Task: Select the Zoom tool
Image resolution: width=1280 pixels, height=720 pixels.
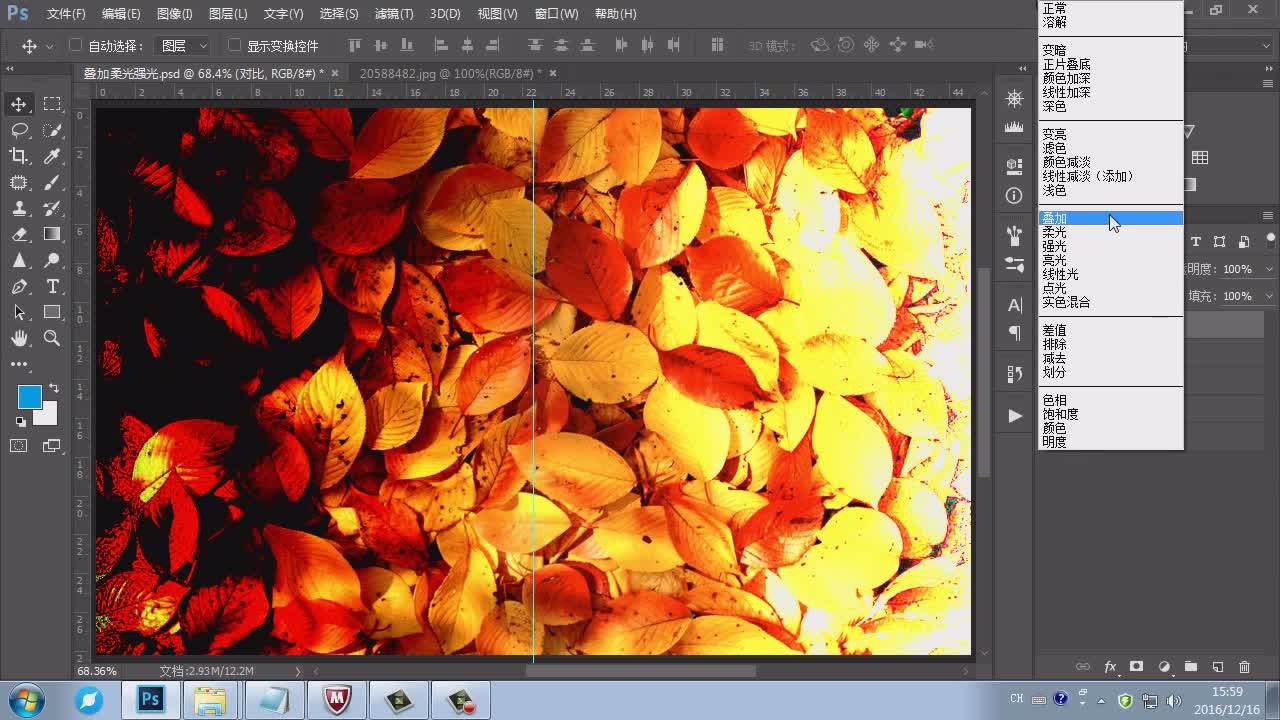Action: tap(52, 338)
